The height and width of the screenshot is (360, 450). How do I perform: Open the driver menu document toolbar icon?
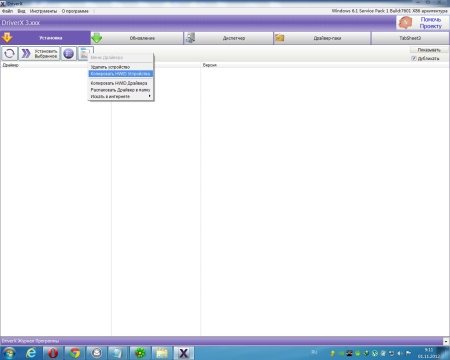point(85,53)
